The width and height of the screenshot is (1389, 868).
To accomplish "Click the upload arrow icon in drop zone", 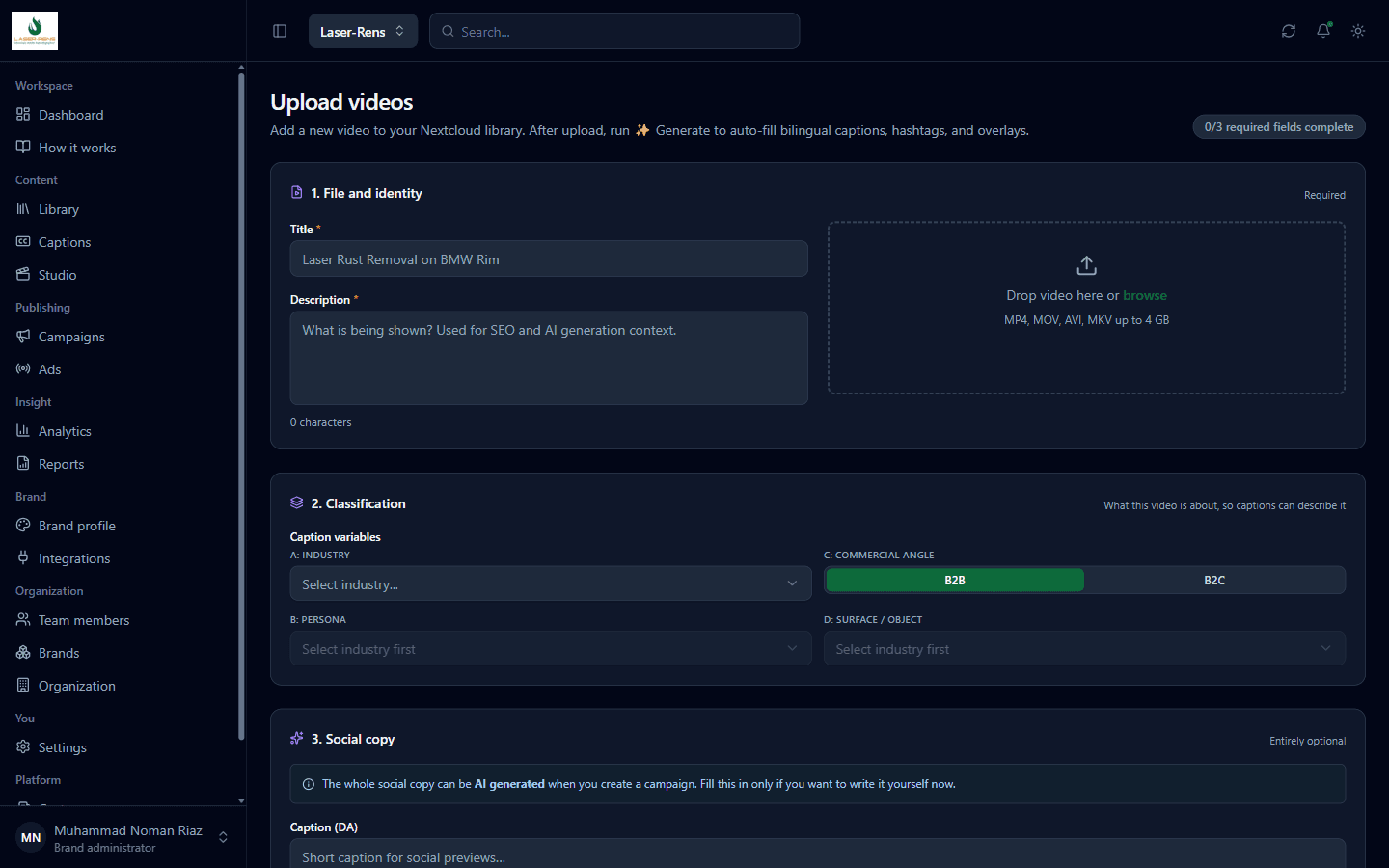I will [x=1086, y=265].
